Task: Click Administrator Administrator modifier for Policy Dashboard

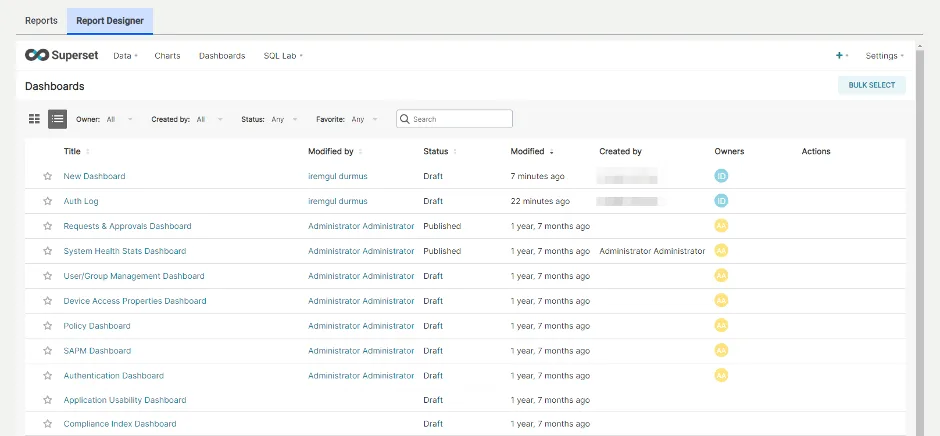Action: [x=361, y=326]
